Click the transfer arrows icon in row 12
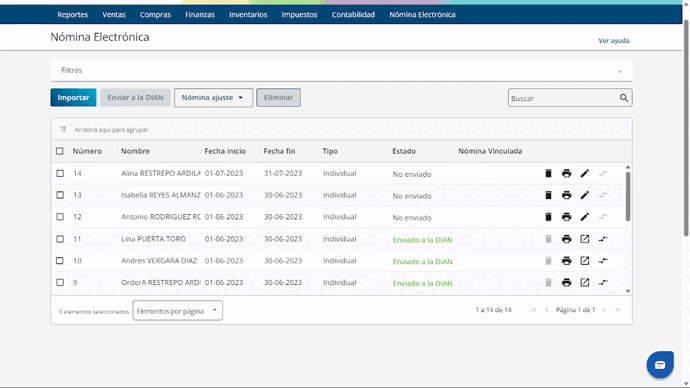The width and height of the screenshot is (690, 388). 603,217
